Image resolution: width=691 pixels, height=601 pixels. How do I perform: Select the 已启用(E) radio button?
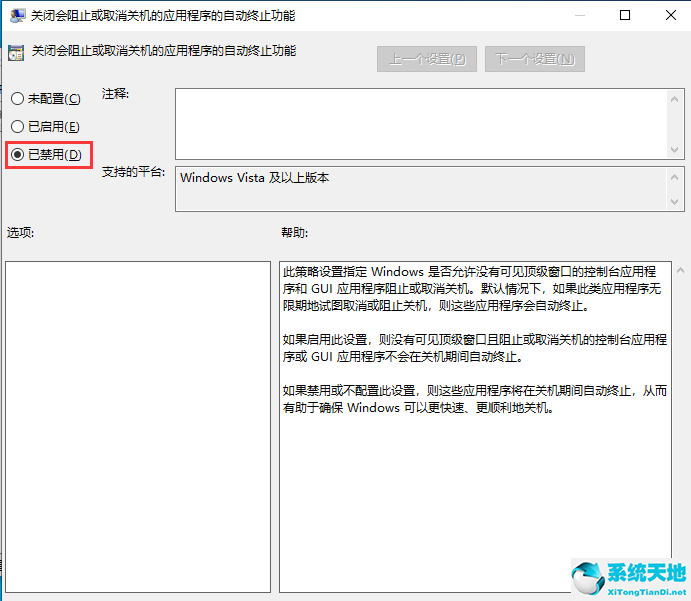click(x=45, y=126)
